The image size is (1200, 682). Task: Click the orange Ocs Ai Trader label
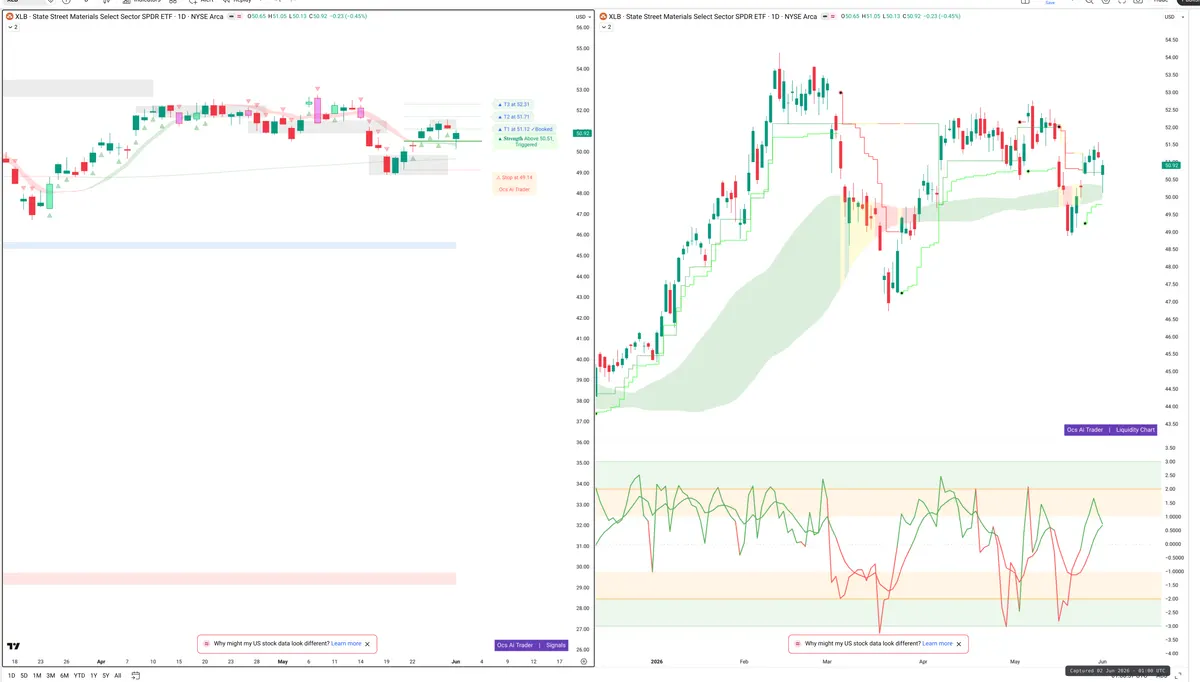(x=515, y=189)
